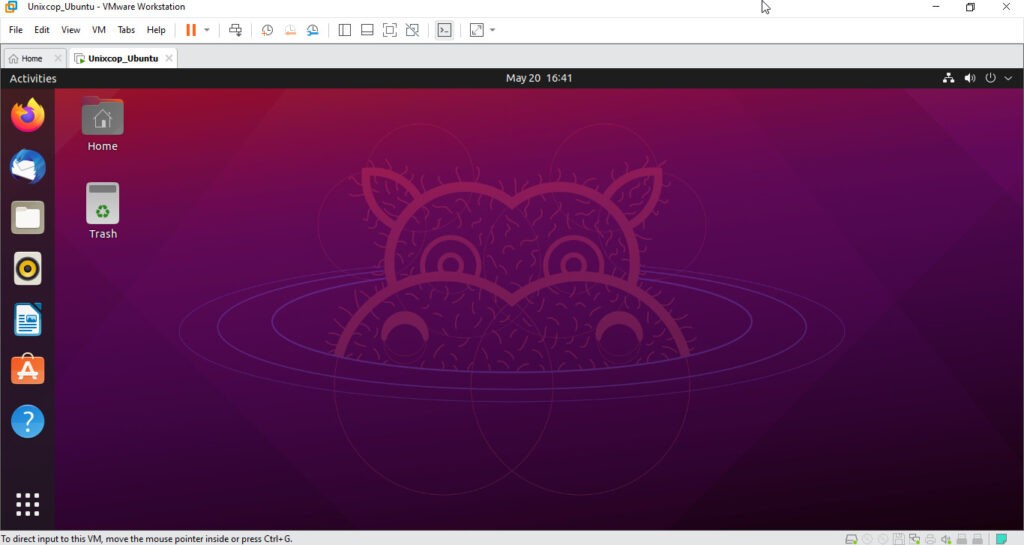Viewport: 1024px width, 545px height.
Task: Launch Firefox from the dock
Action: click(x=27, y=116)
